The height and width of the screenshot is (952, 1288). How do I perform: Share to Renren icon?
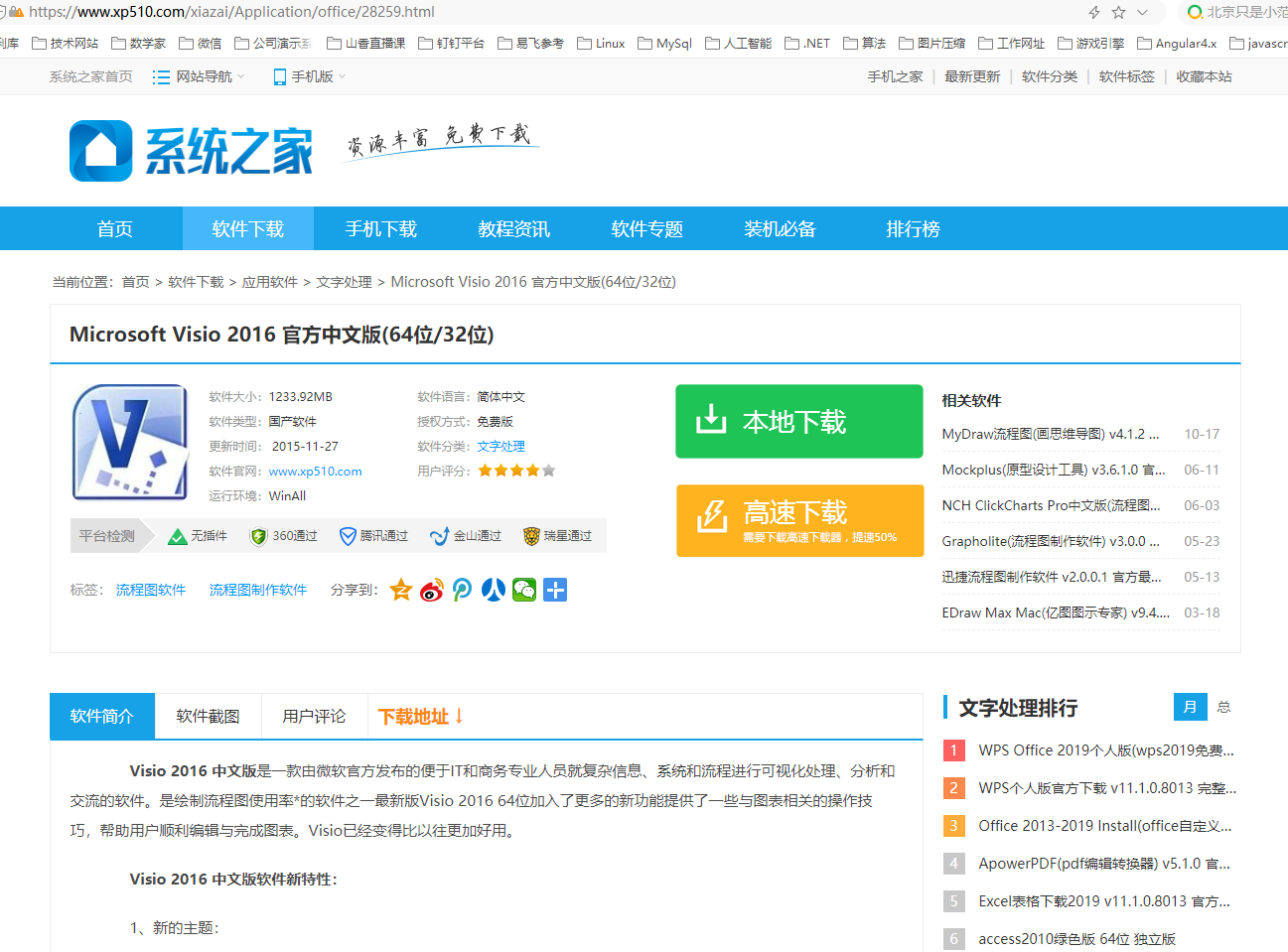(x=494, y=590)
